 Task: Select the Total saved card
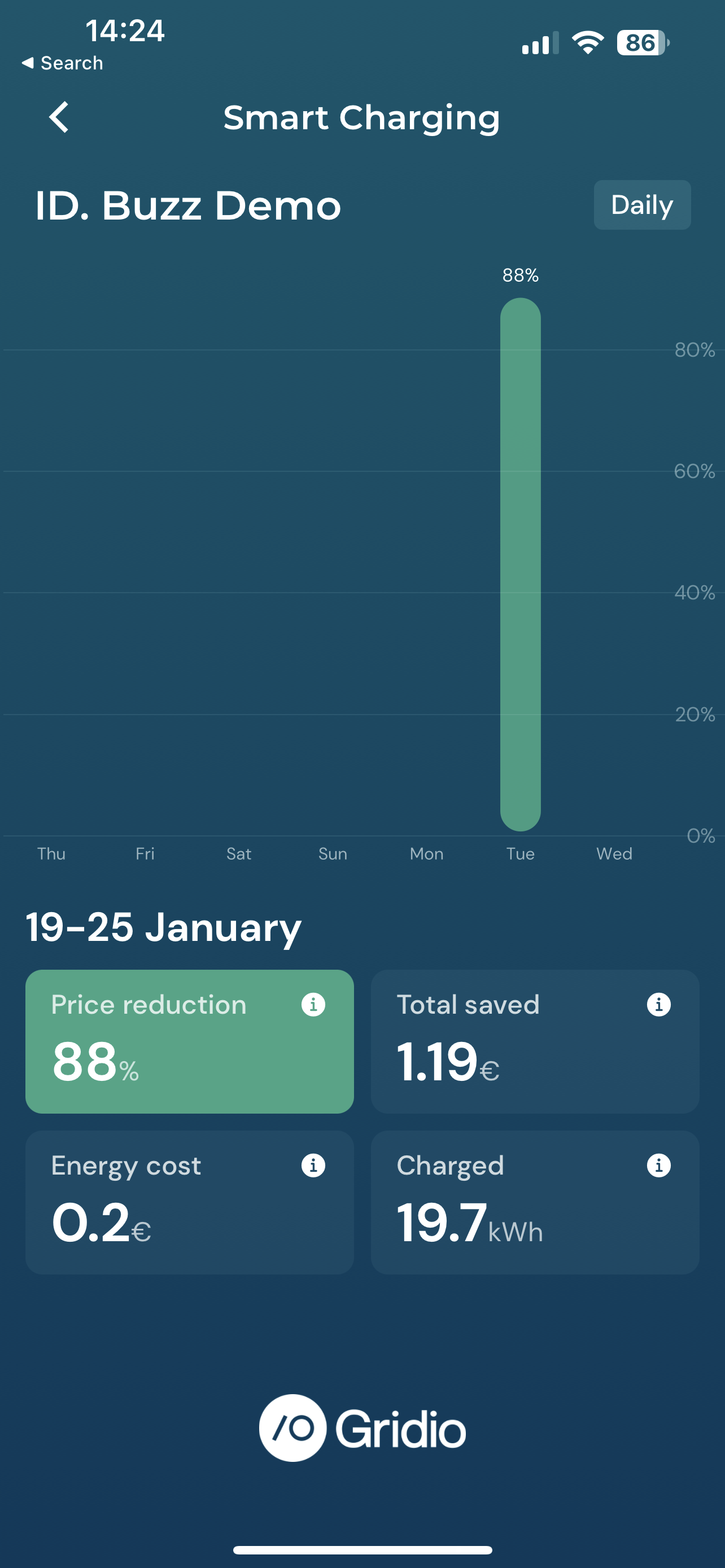point(535,1041)
